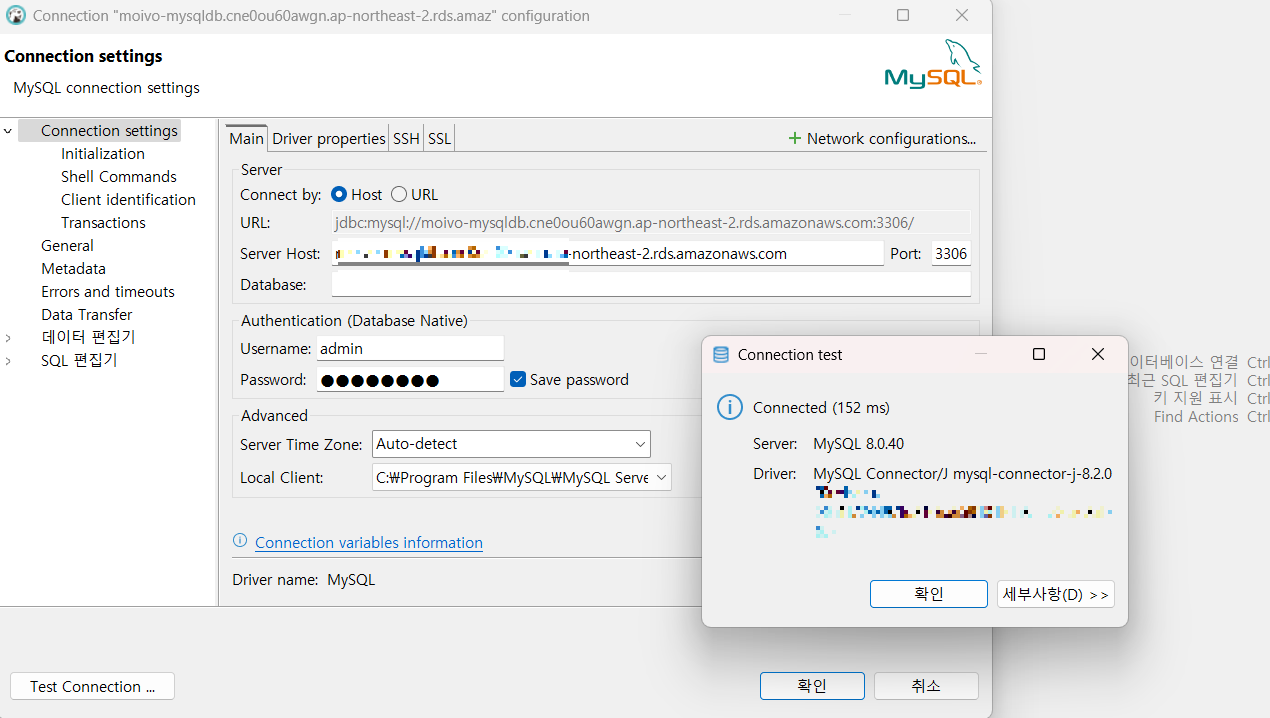Select SQL 편집기 in the tree
The width and height of the screenshot is (1270, 718).
coord(79,361)
